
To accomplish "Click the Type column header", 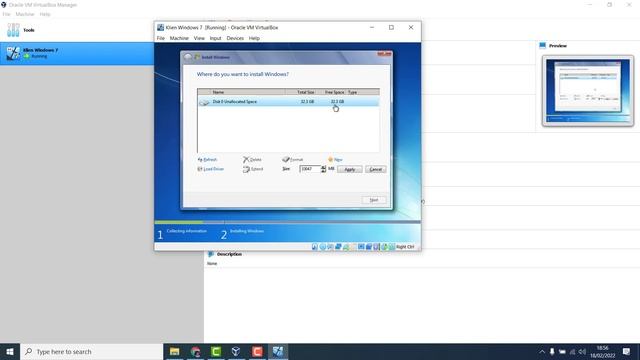I will click(362, 92).
